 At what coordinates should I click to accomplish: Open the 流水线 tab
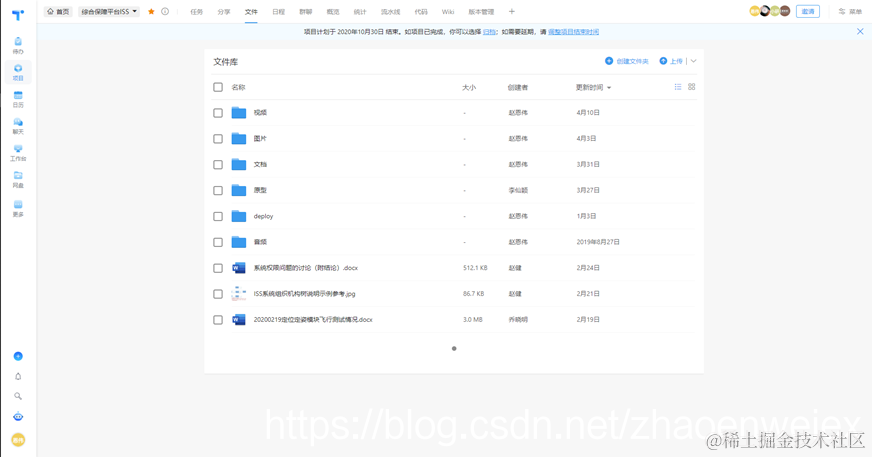(390, 12)
